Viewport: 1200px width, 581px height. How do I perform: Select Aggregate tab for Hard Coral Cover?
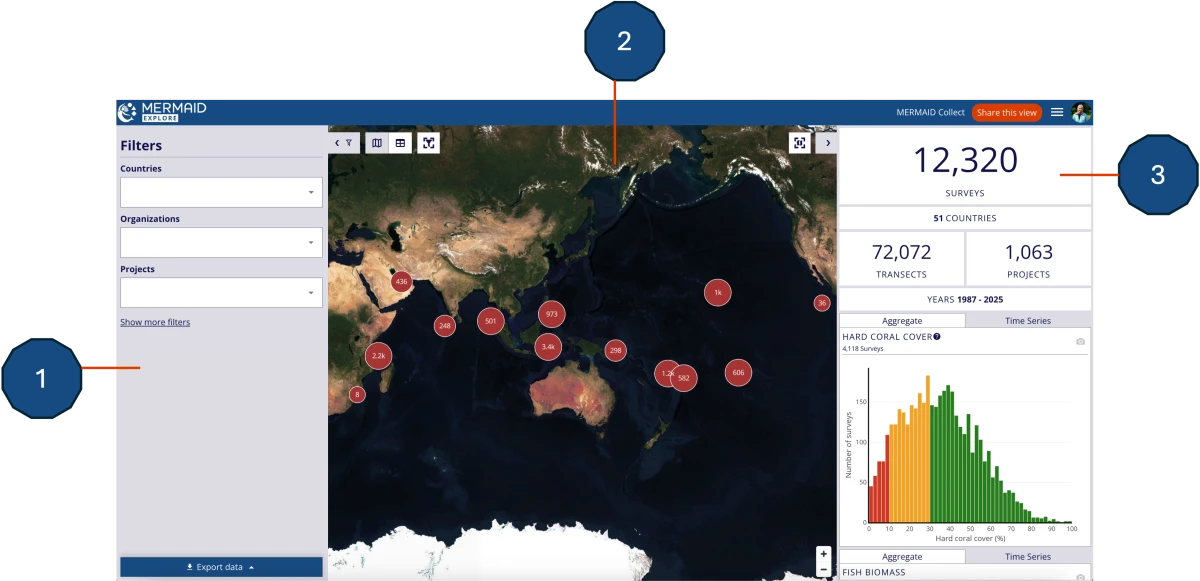[902, 320]
